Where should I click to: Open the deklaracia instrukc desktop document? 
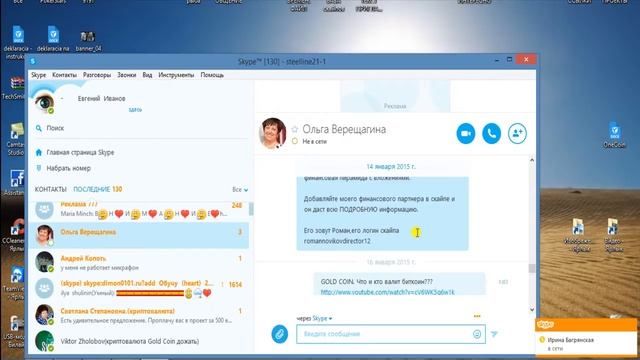click(x=18, y=42)
